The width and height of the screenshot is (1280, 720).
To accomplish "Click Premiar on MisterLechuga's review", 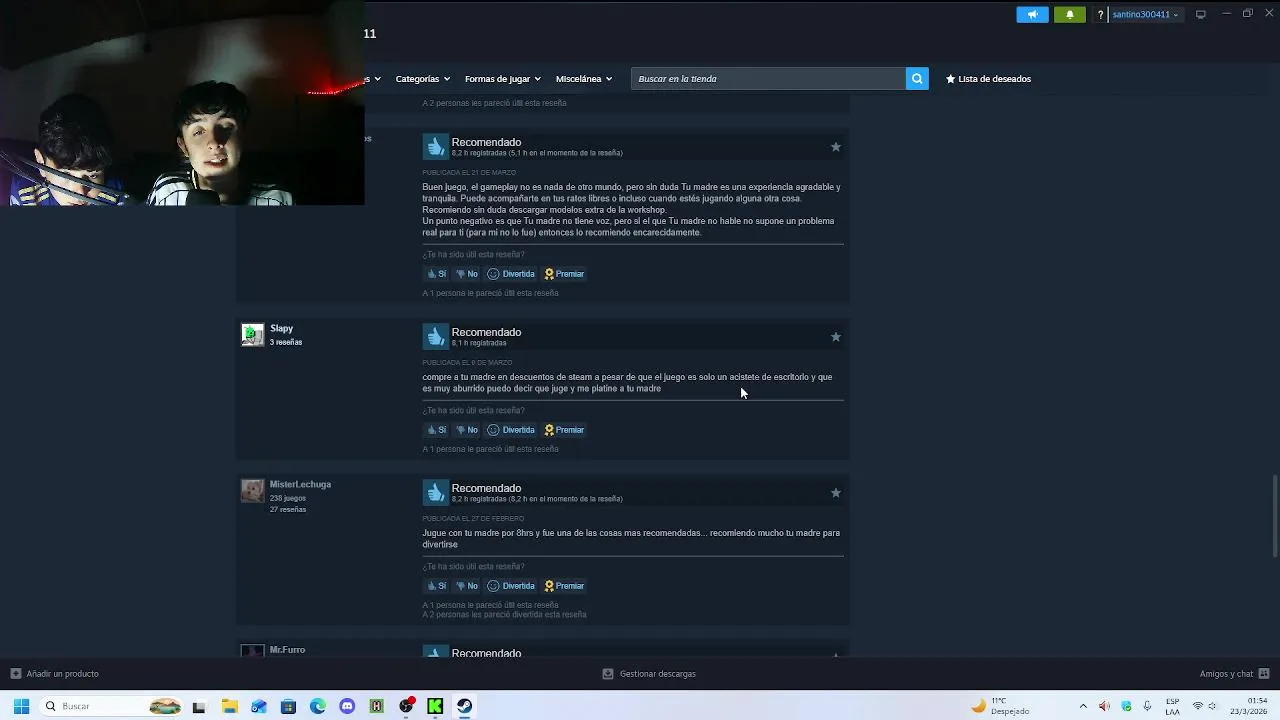I will coord(564,586).
